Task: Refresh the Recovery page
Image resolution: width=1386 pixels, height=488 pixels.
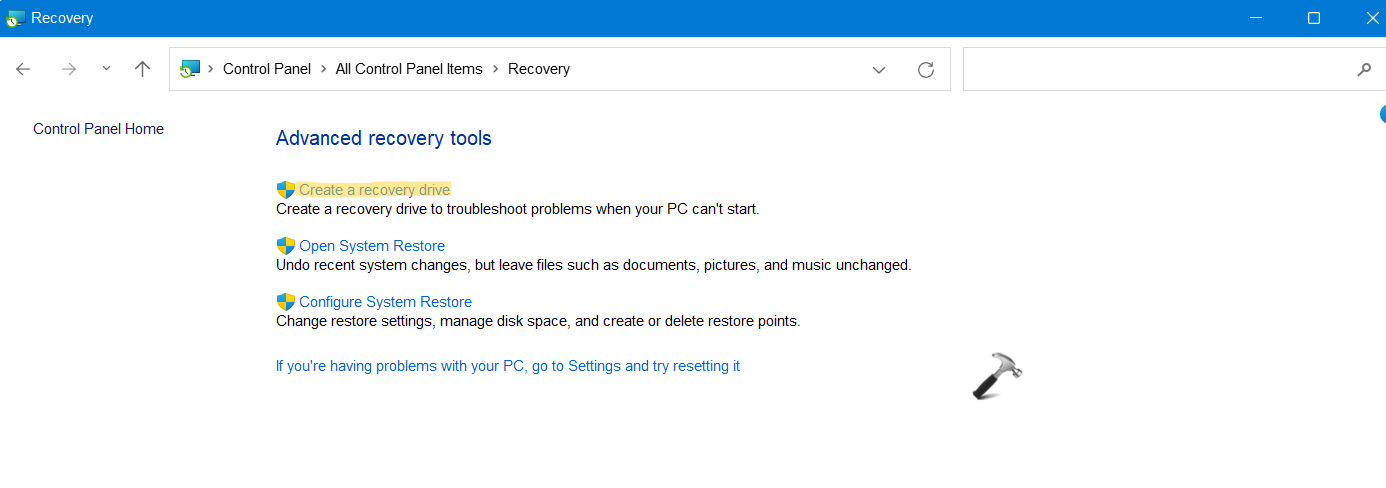Action: pyautogui.click(x=926, y=69)
